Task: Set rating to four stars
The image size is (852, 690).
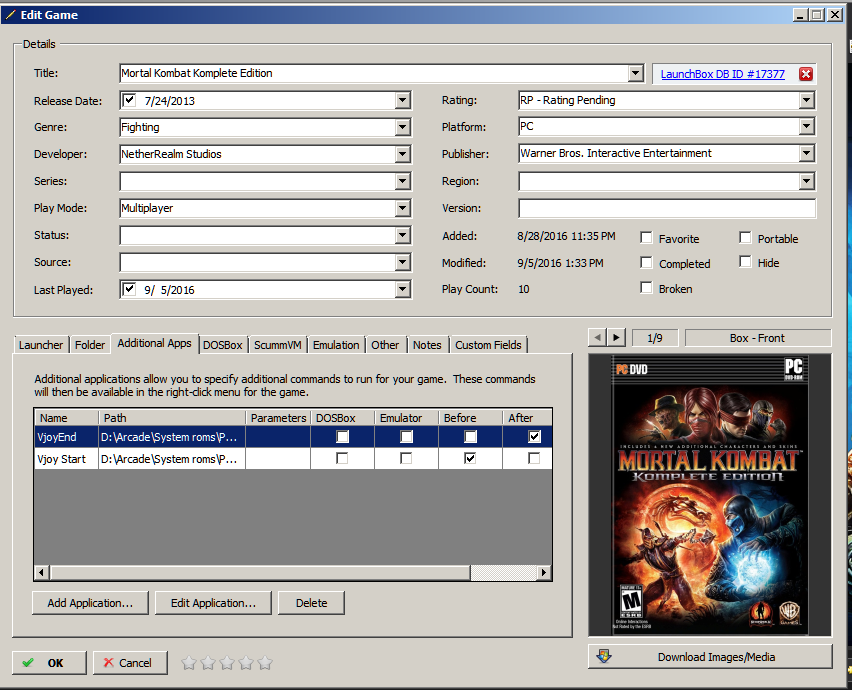Action: [x=246, y=663]
